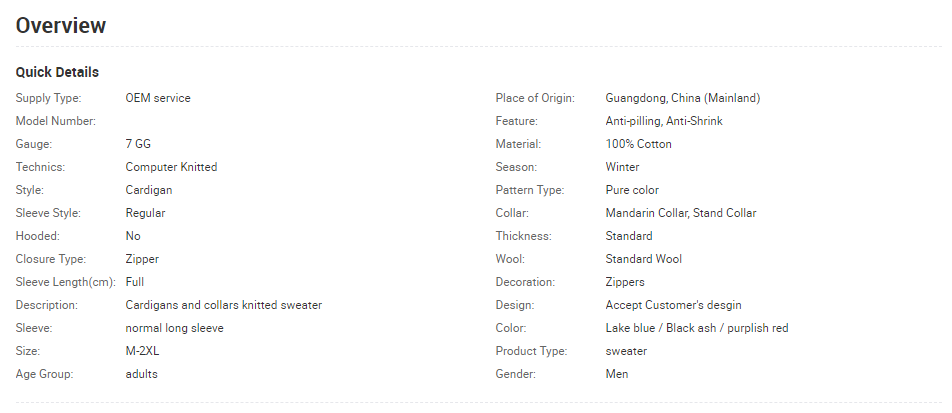Click the Accept Customer's desgin text
This screenshot has width=952, height=413.
tap(673, 305)
